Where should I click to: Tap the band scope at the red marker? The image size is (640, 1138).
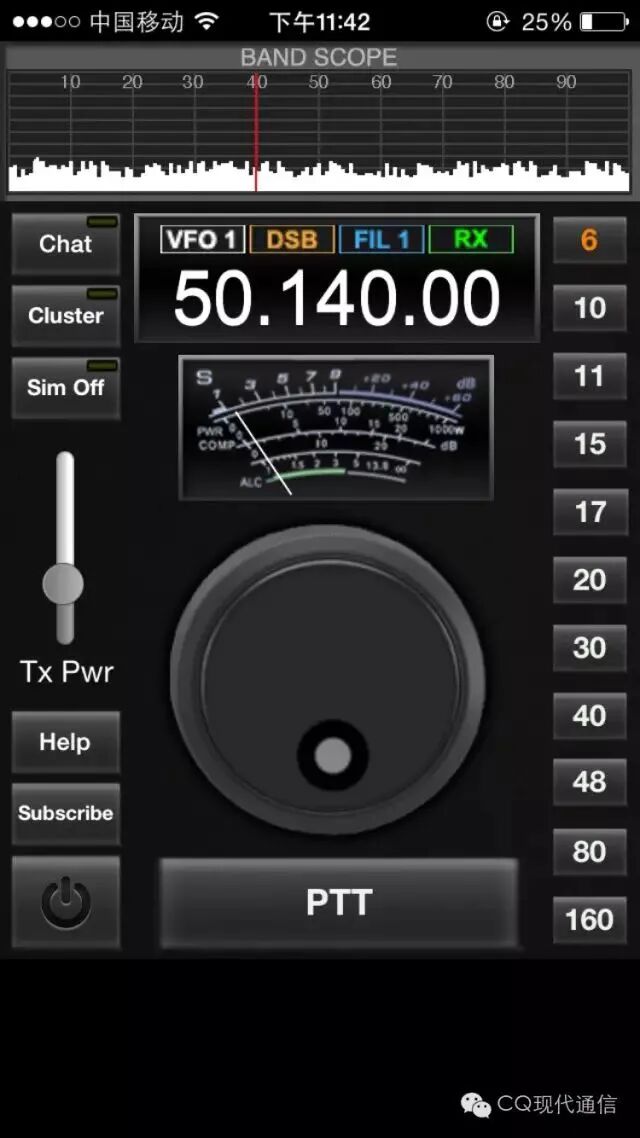[256, 131]
